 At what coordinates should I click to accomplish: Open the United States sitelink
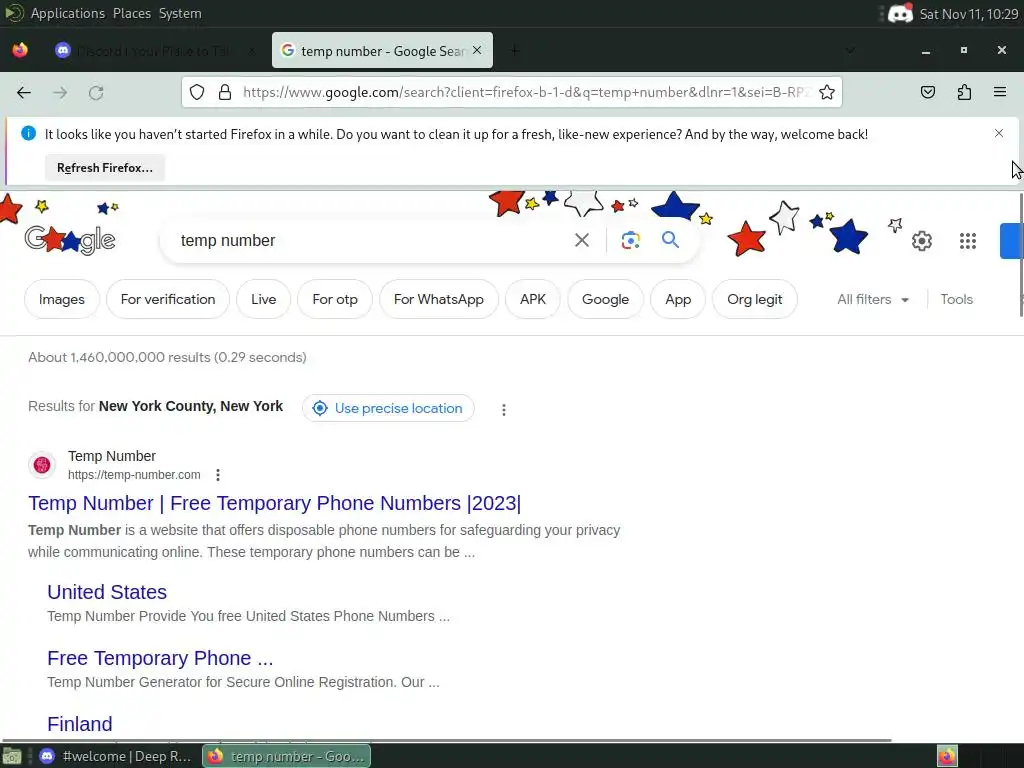click(107, 592)
